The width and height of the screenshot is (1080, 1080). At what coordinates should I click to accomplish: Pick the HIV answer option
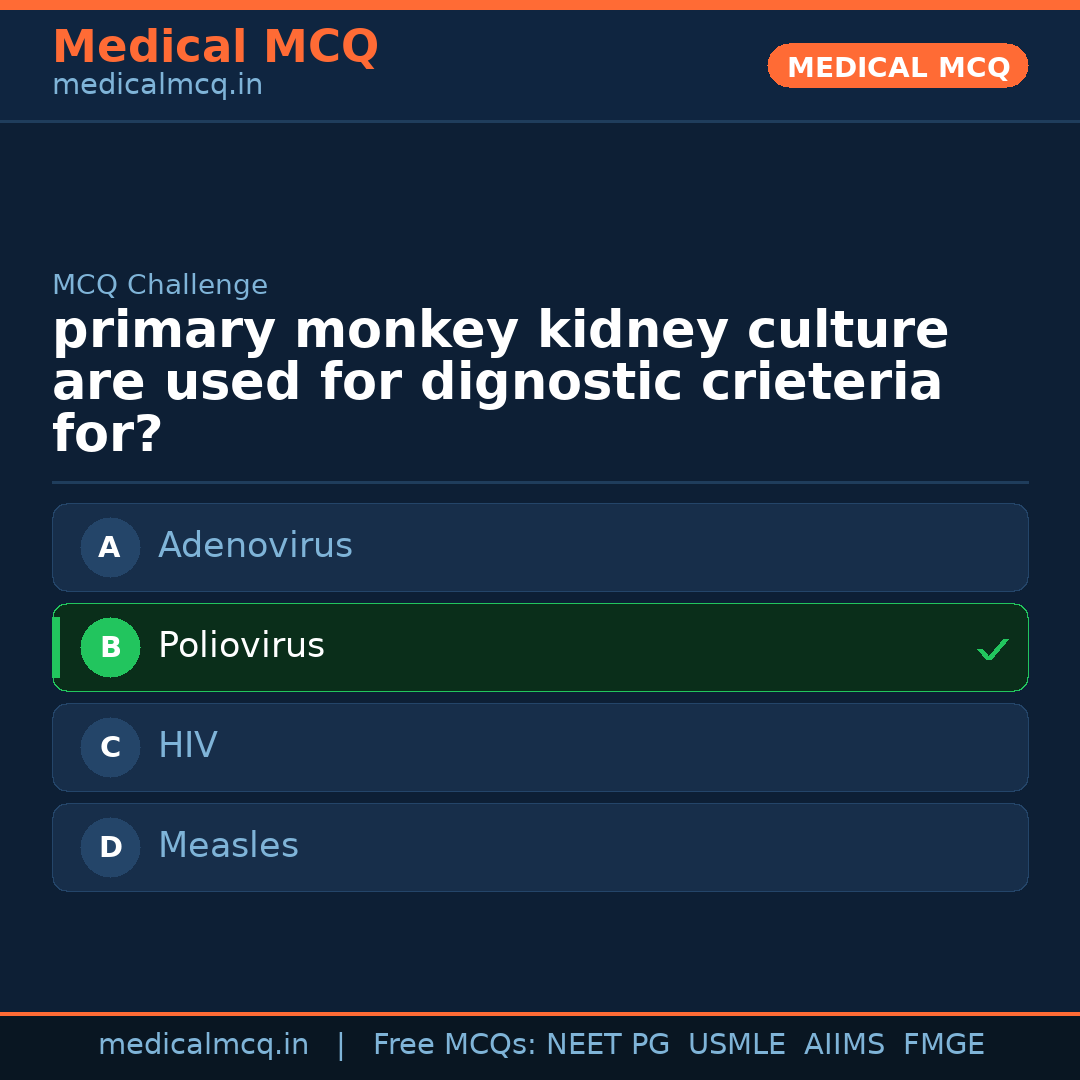pyautogui.click(x=540, y=747)
